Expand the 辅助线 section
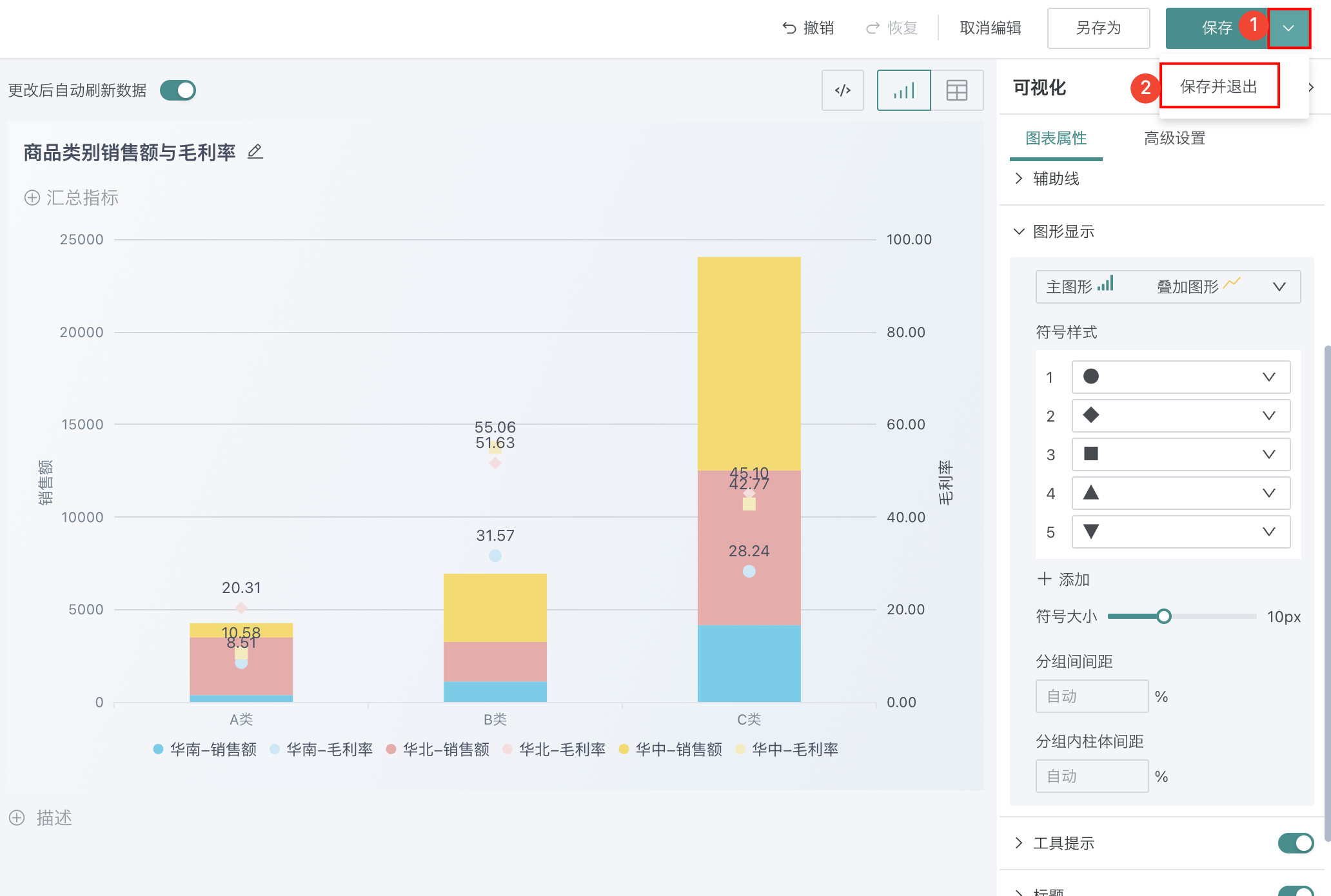This screenshot has height=896, width=1331. [1055, 179]
